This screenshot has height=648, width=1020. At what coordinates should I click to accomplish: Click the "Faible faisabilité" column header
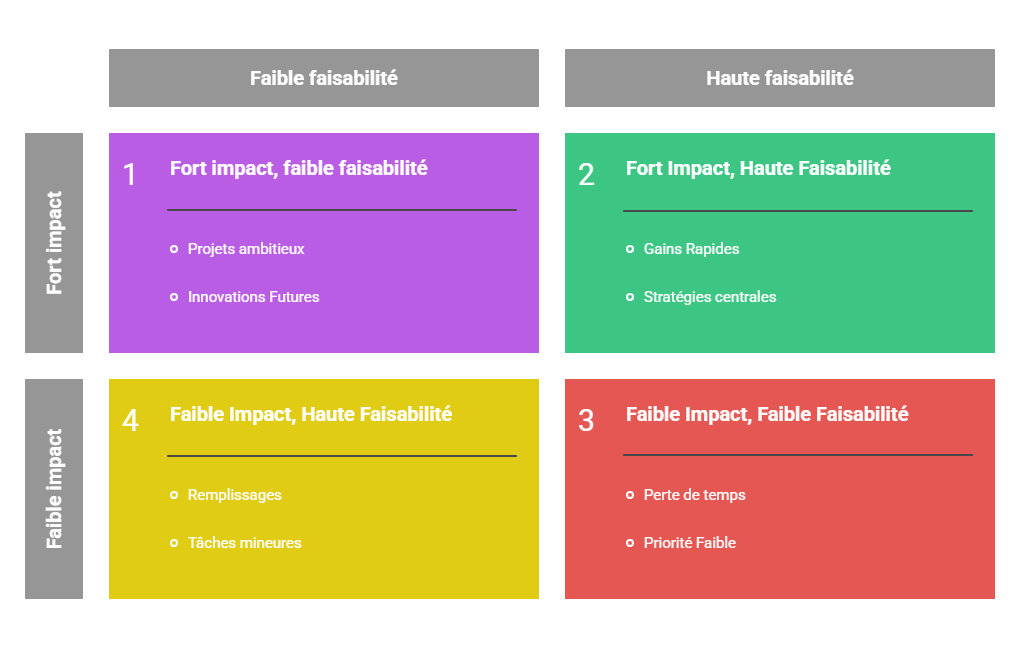click(323, 78)
